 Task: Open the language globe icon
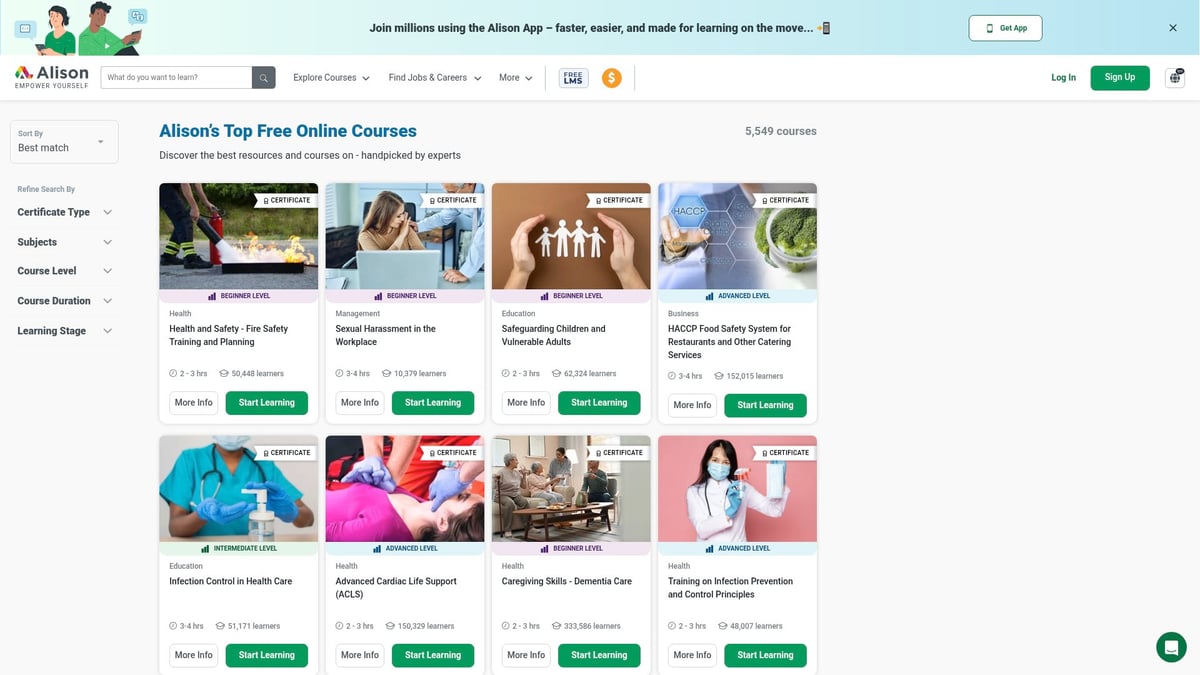click(1175, 77)
